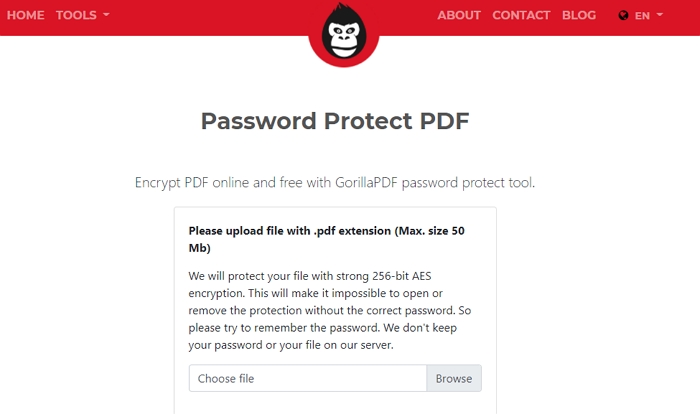700x414 pixels.
Task: Click the 256-bit AES encryption paragraph
Action: pos(329,310)
